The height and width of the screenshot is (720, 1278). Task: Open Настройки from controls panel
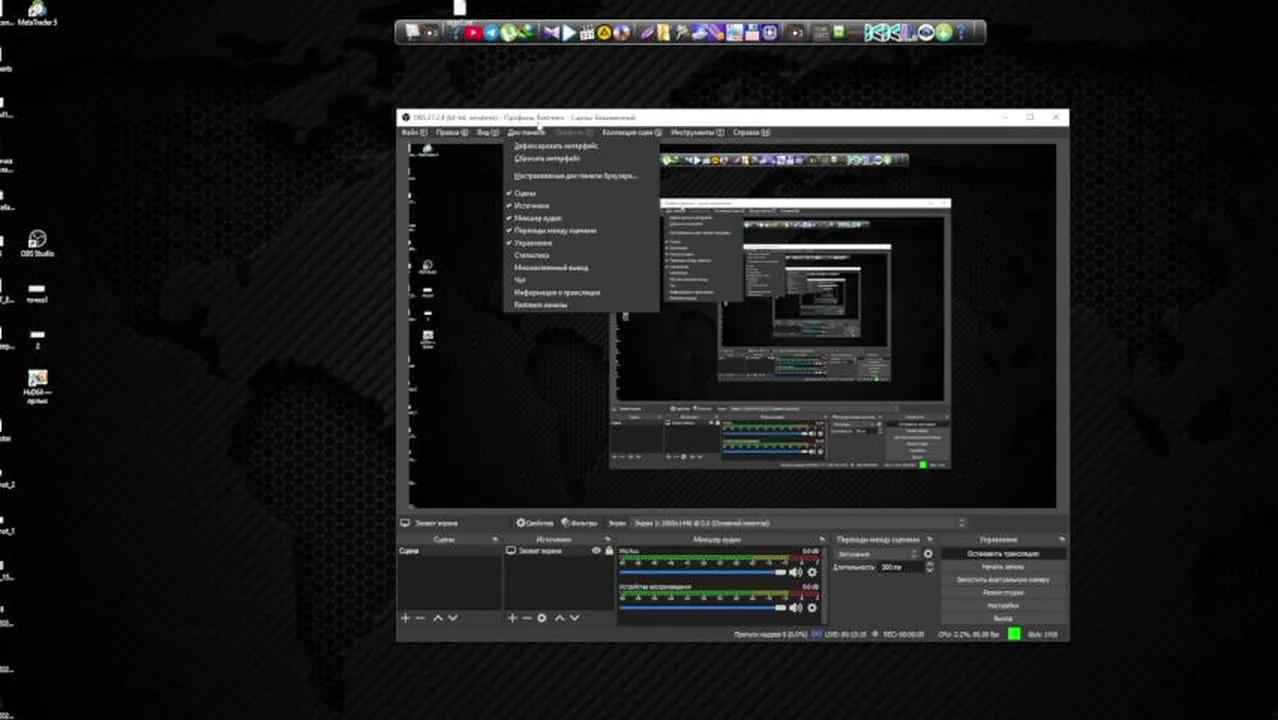pos(1003,605)
